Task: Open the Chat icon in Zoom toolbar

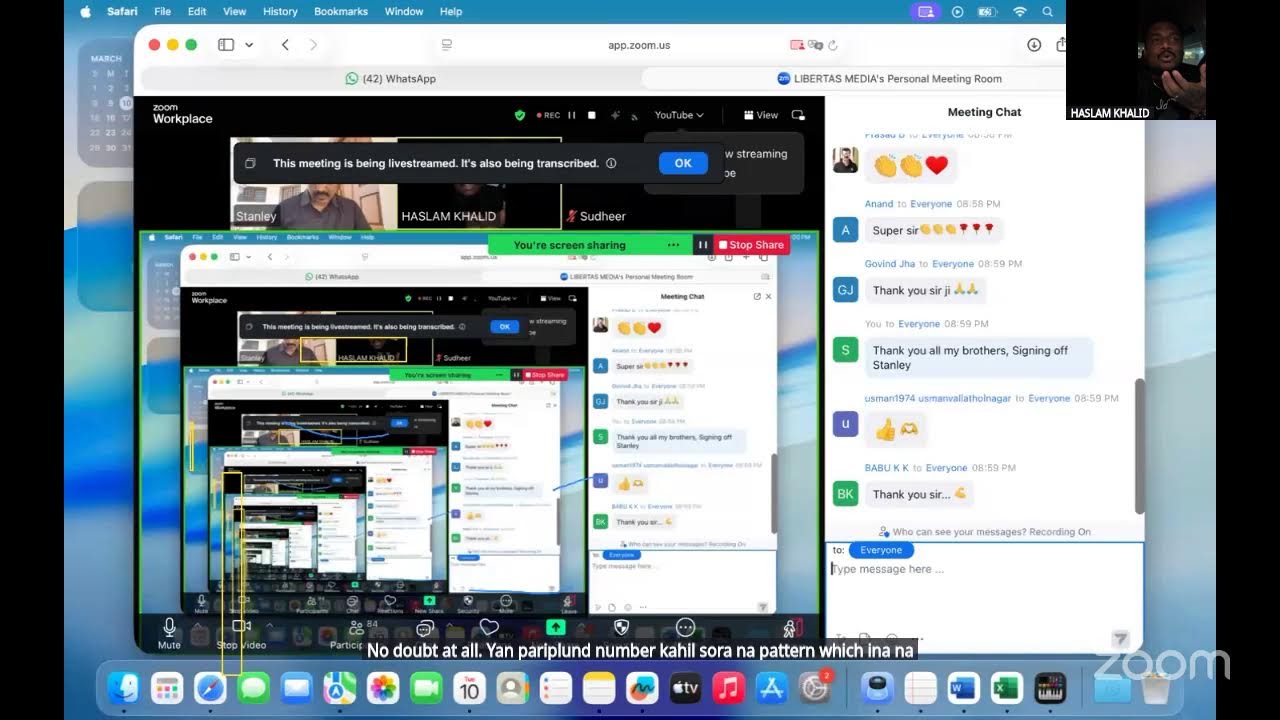Action: (424, 628)
